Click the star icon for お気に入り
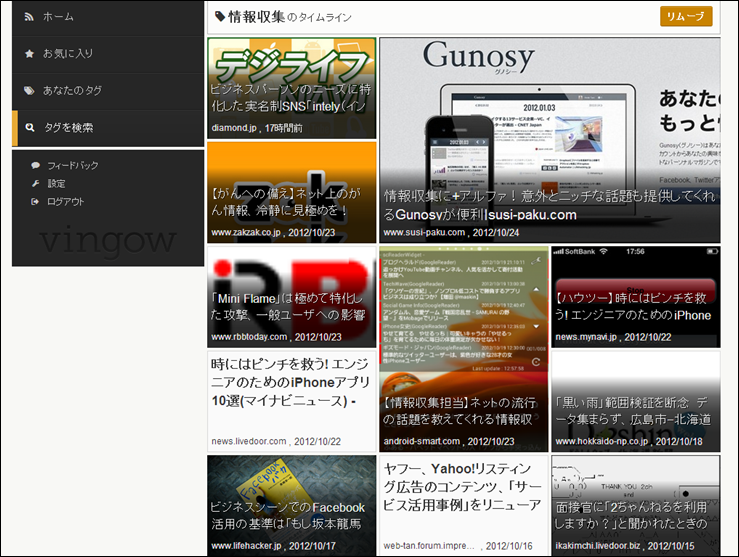Image resolution: width=739 pixels, height=557 pixels. point(29,54)
